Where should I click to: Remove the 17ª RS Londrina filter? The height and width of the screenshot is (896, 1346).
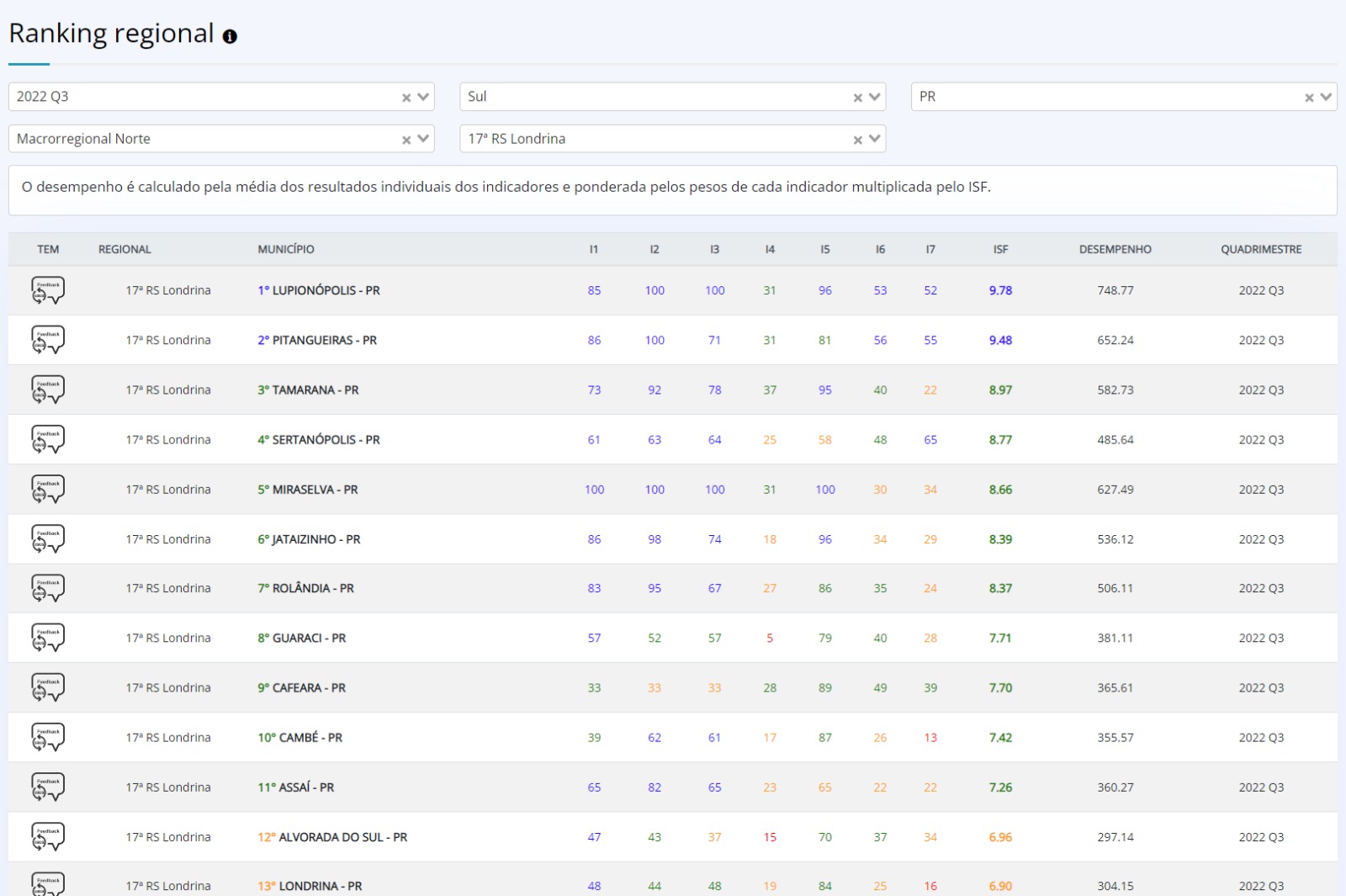(857, 140)
